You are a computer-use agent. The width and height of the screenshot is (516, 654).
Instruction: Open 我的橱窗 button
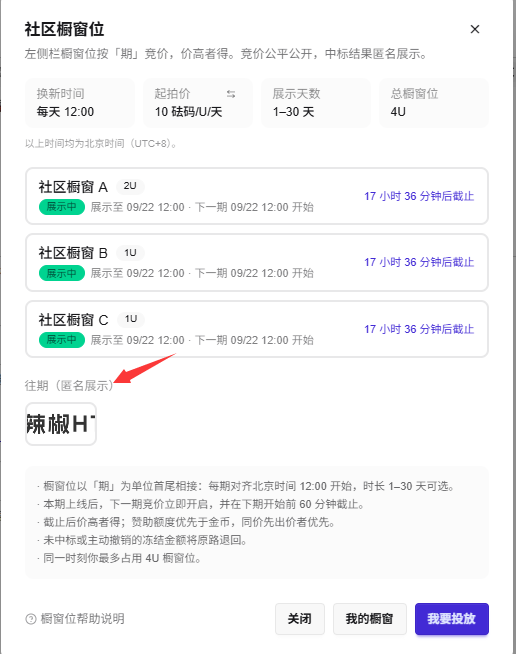coord(370,619)
